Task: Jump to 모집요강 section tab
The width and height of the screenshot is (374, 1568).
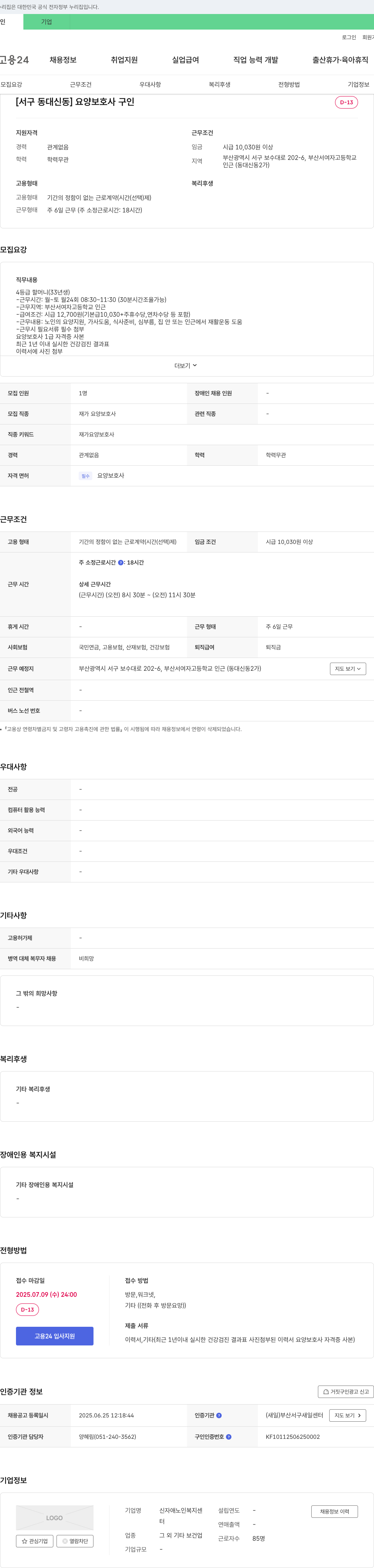Action: pos(11,84)
